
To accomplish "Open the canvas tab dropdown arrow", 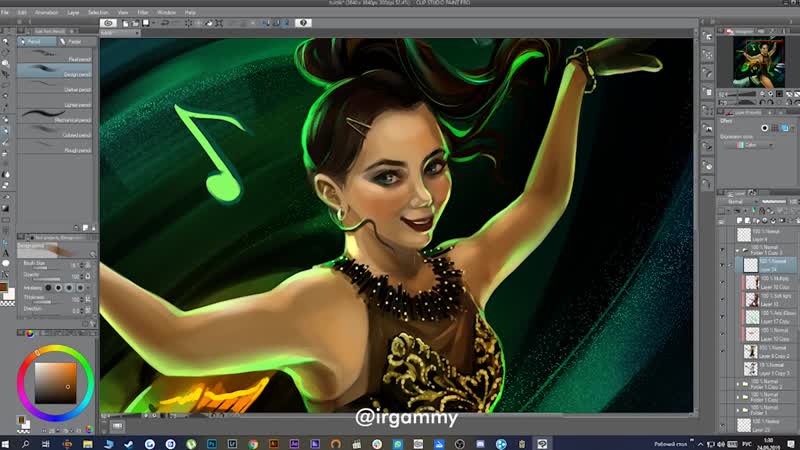I will (x=137, y=33).
